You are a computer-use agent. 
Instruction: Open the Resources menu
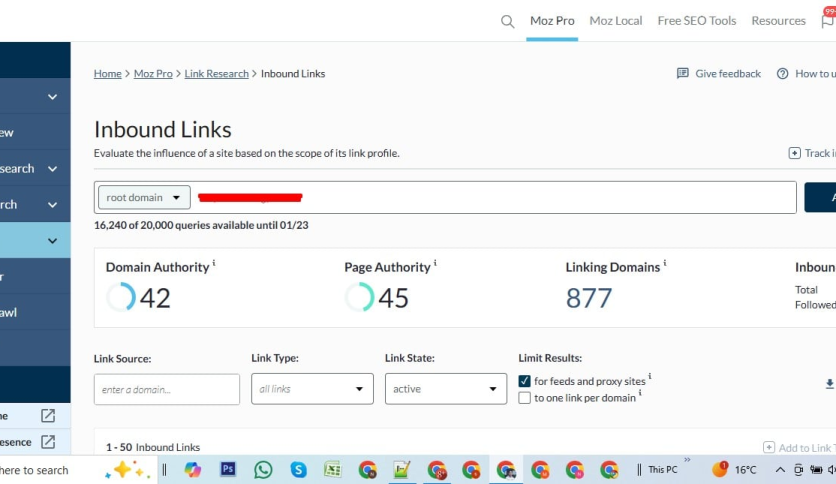click(x=778, y=21)
